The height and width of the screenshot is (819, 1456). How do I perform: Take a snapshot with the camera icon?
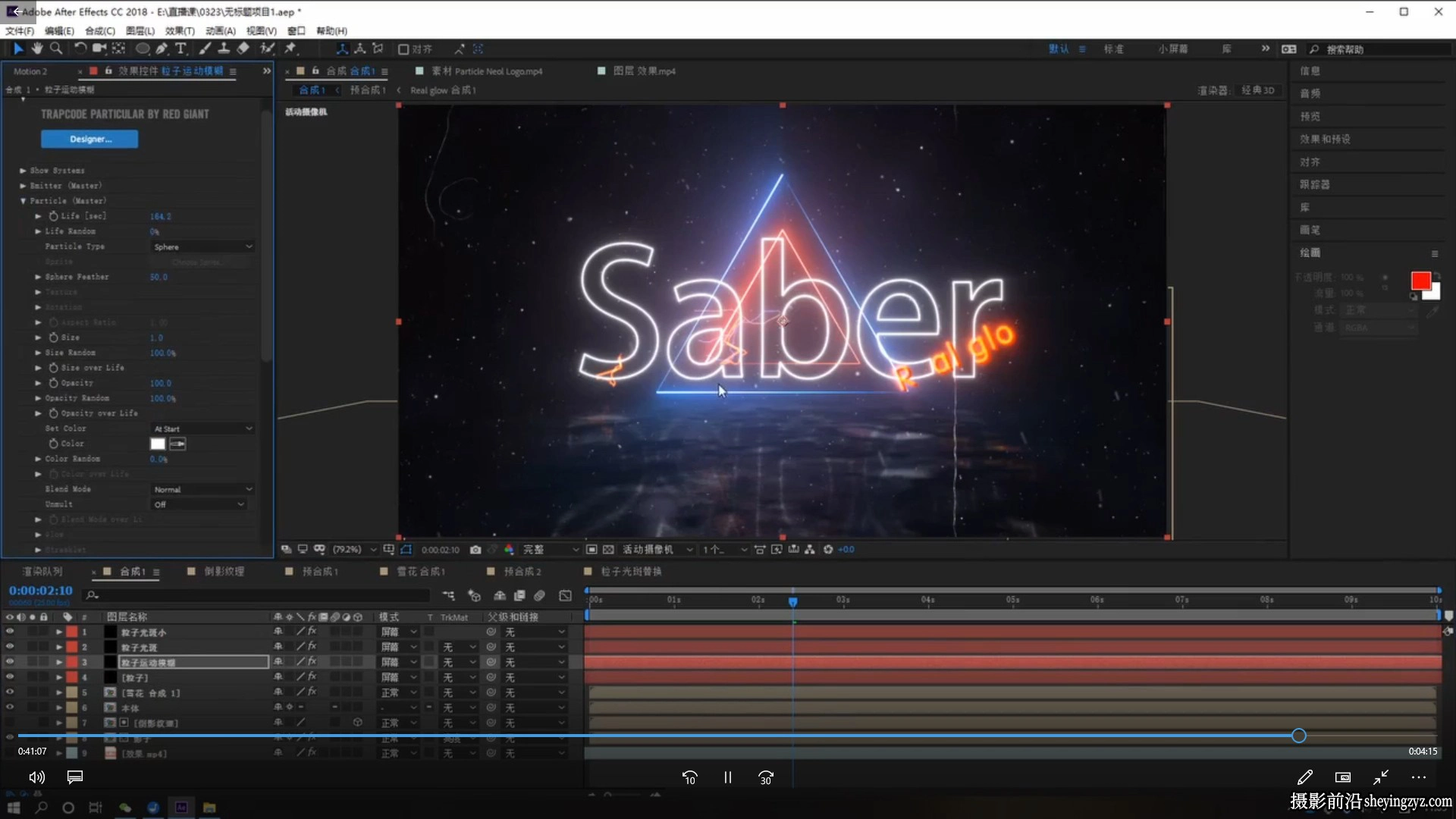pyautogui.click(x=475, y=550)
